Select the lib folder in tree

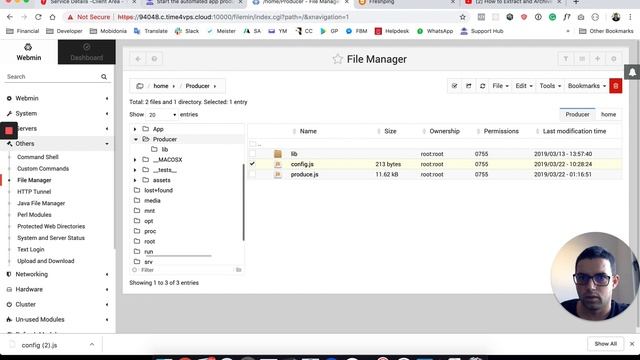pyautogui.click(x=164, y=150)
